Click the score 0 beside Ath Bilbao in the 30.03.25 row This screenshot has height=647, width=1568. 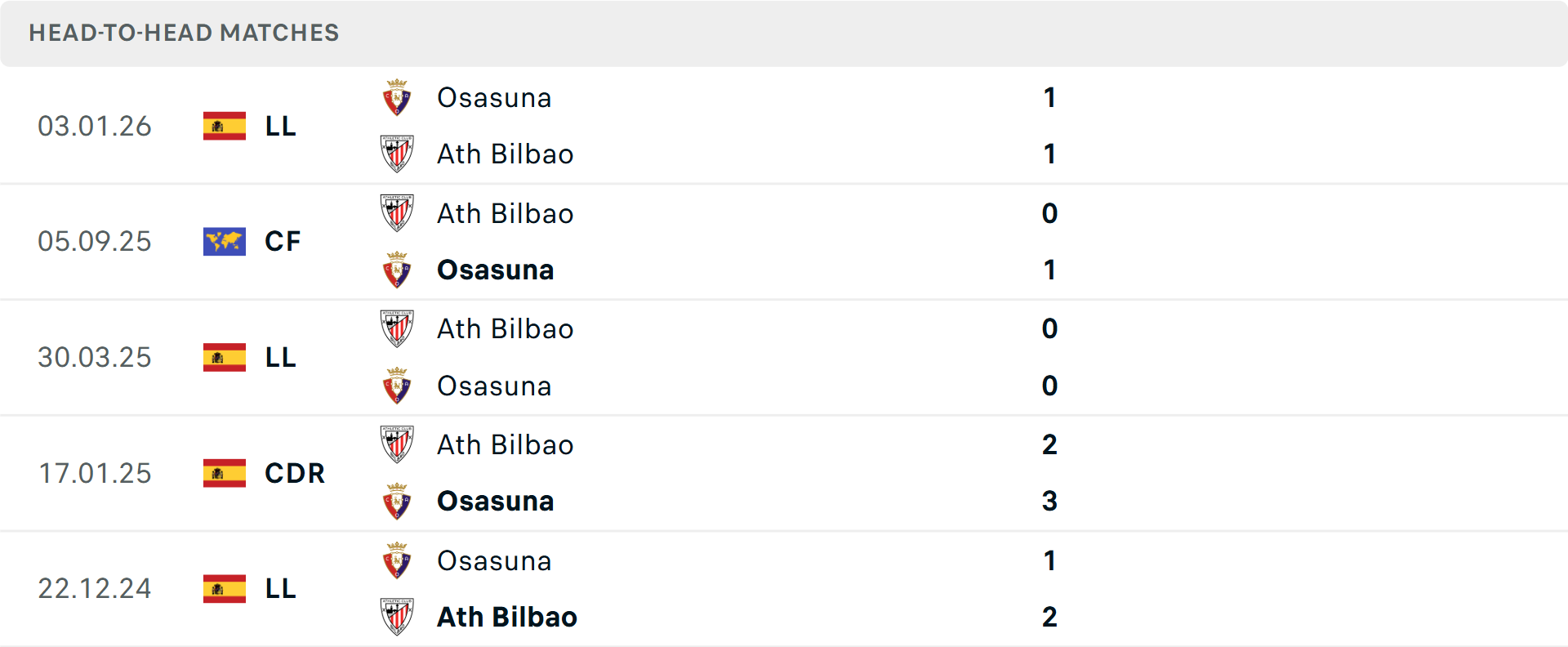point(1050,328)
